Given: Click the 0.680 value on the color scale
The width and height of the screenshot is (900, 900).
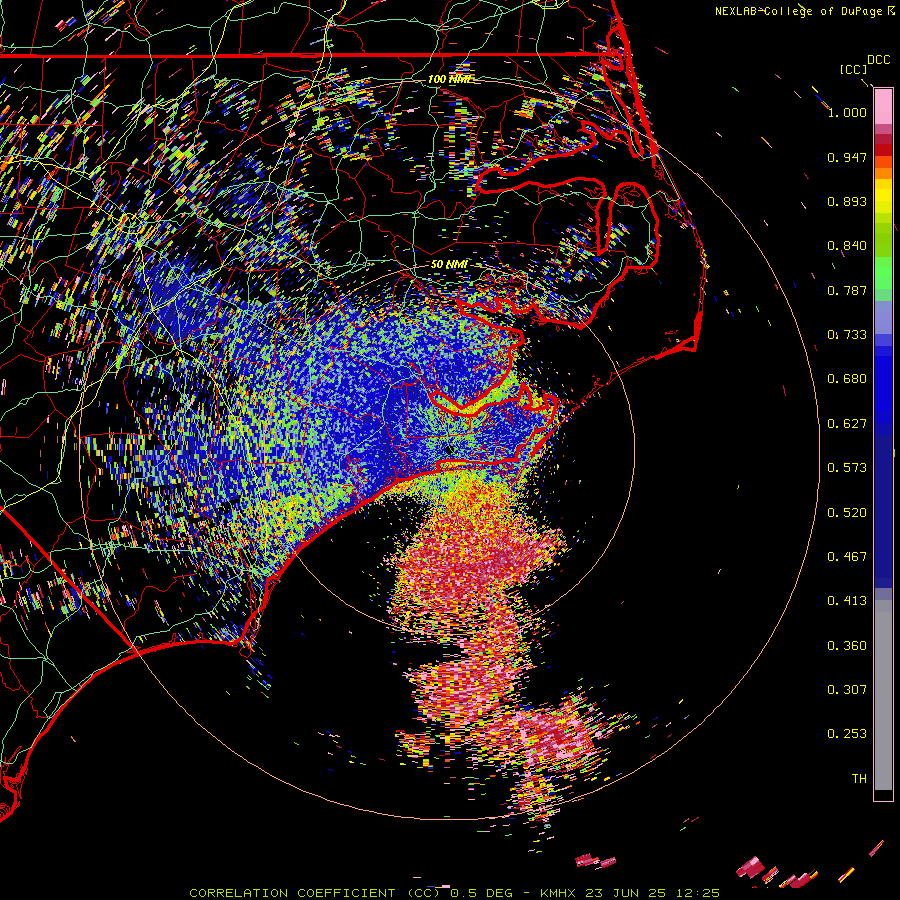Looking at the screenshot, I should click(x=847, y=379).
